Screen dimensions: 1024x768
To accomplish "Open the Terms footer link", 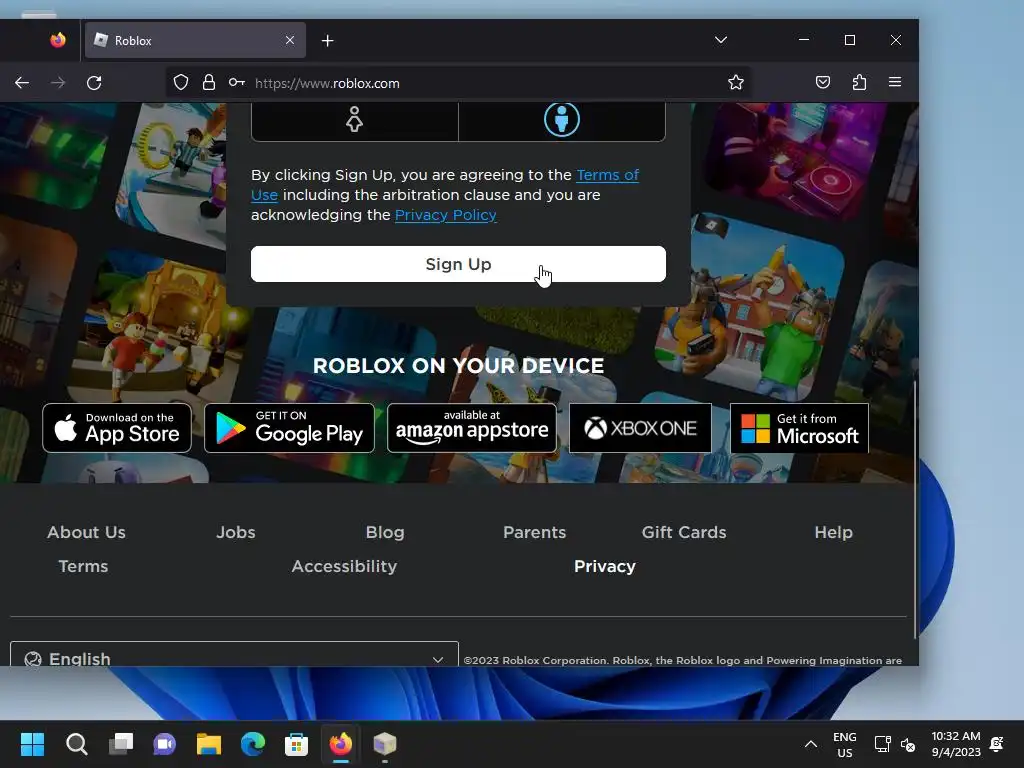I will tap(83, 566).
